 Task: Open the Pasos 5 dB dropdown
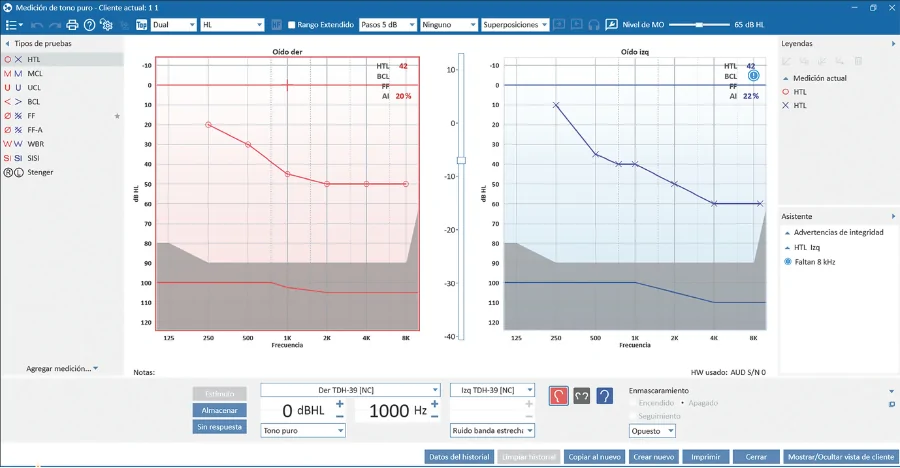coord(386,24)
